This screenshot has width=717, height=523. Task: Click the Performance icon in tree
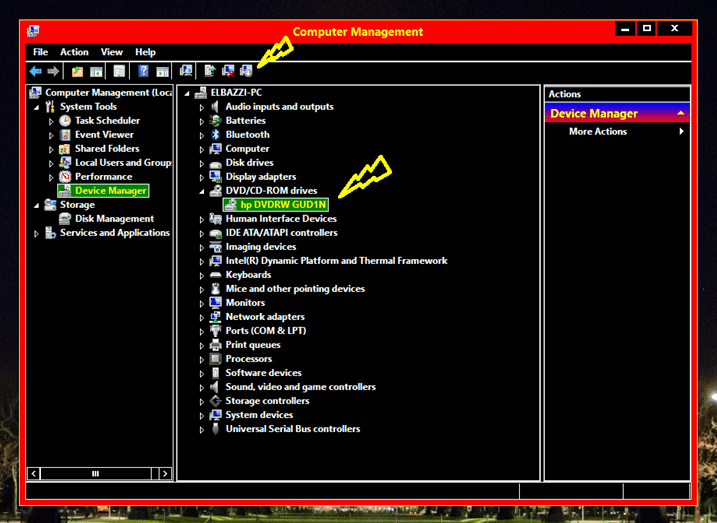(x=65, y=176)
